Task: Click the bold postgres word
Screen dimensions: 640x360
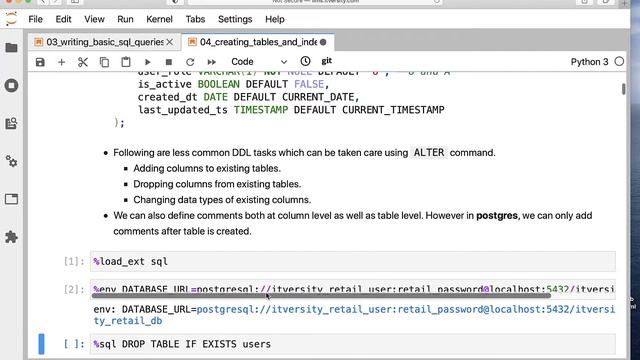Action: click(497, 216)
